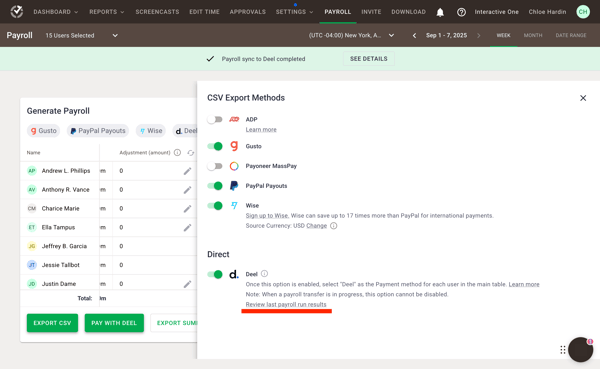
Task: Enable the Payoneer MassPay toggle
Action: 215,166
